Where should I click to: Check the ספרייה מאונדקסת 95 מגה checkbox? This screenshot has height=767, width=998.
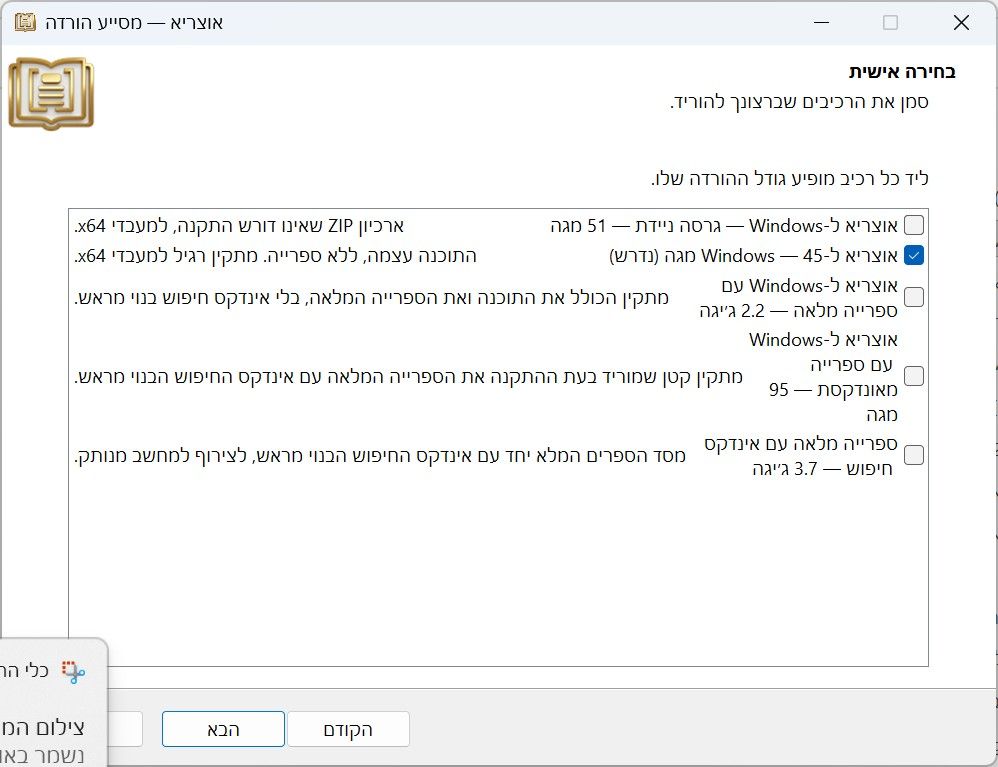click(913, 376)
